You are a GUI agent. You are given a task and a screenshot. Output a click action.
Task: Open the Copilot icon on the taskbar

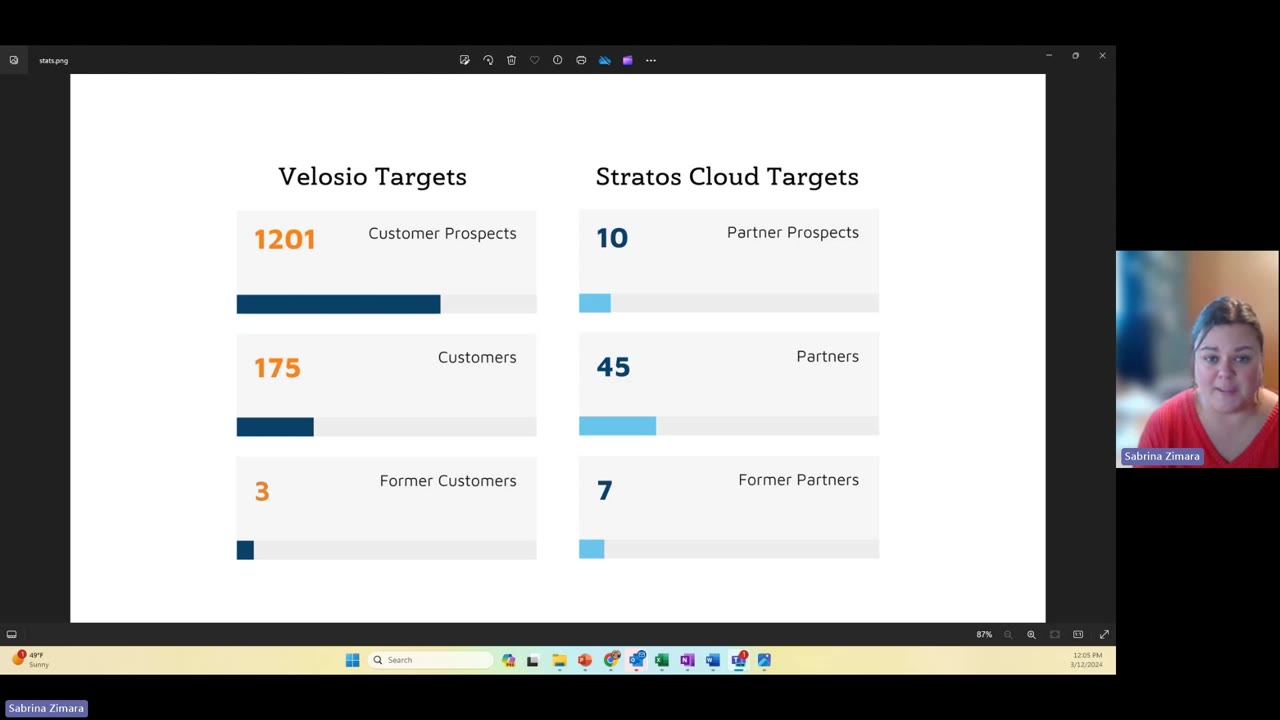coord(509,660)
